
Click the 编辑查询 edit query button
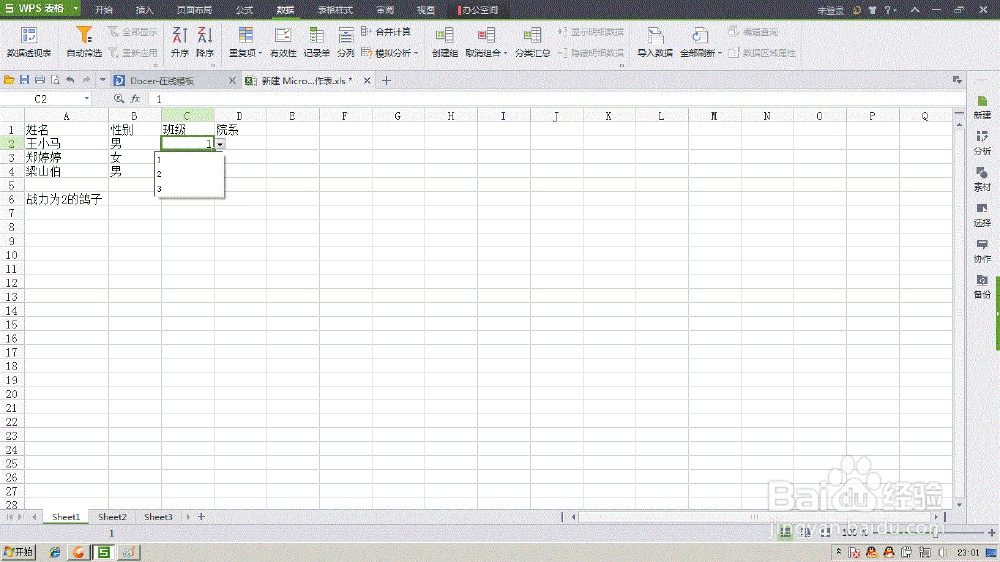[x=753, y=32]
